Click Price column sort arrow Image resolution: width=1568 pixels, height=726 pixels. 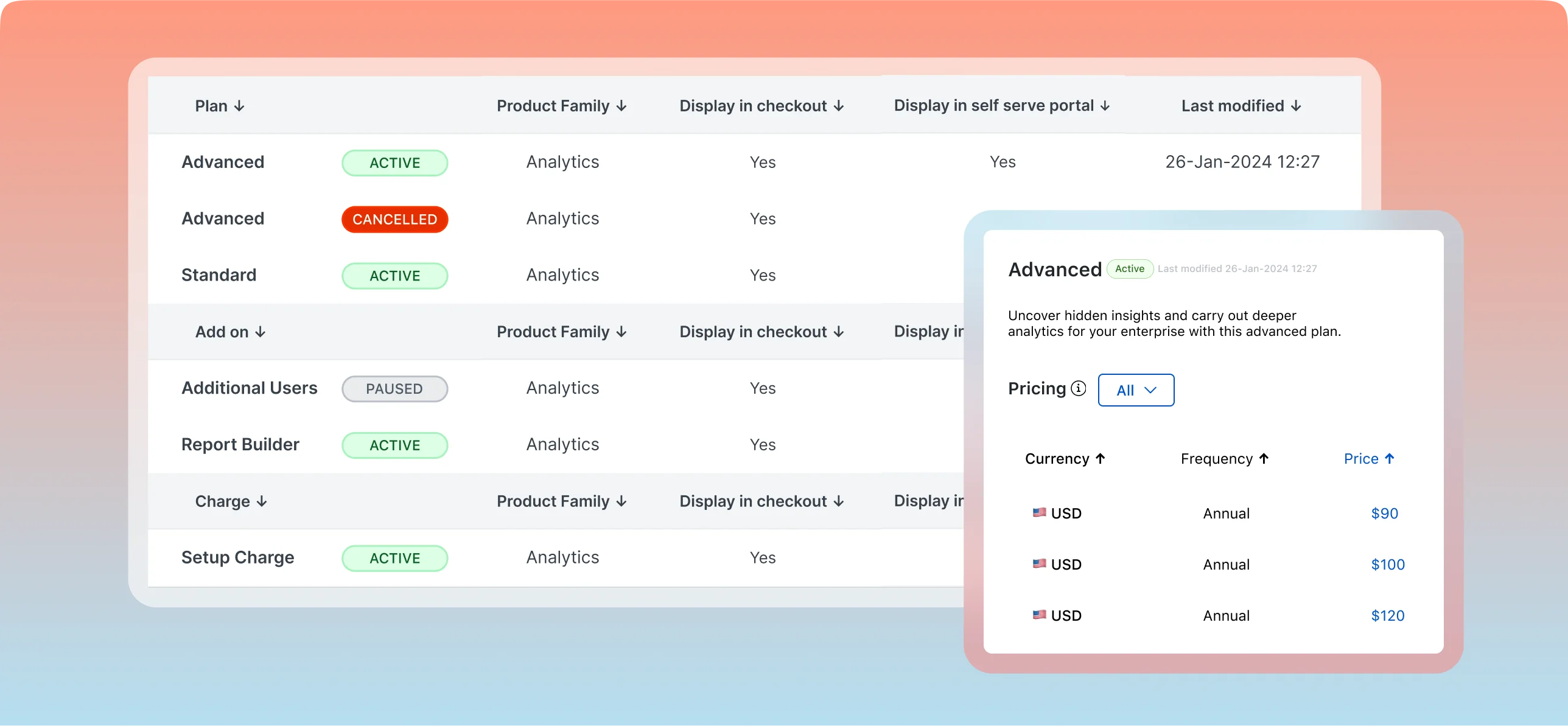pyautogui.click(x=1389, y=458)
